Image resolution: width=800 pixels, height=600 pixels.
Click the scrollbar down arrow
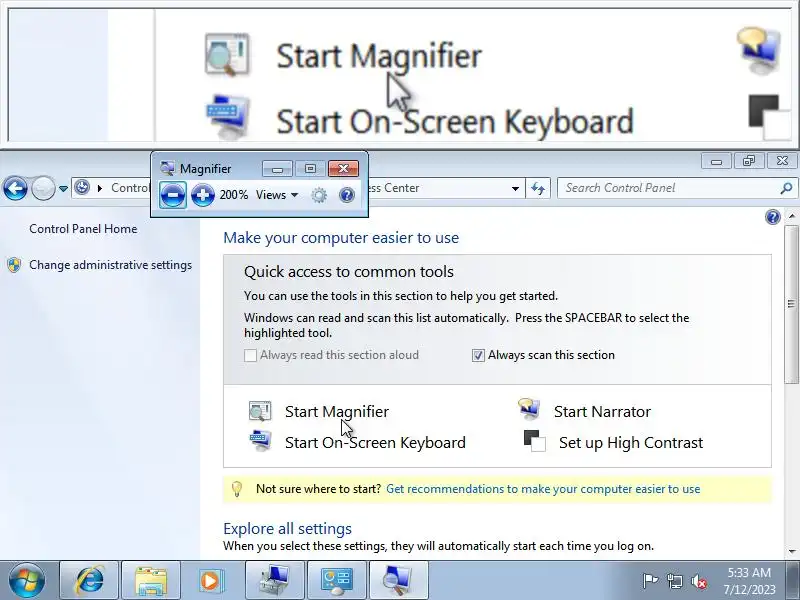pyautogui.click(x=791, y=552)
